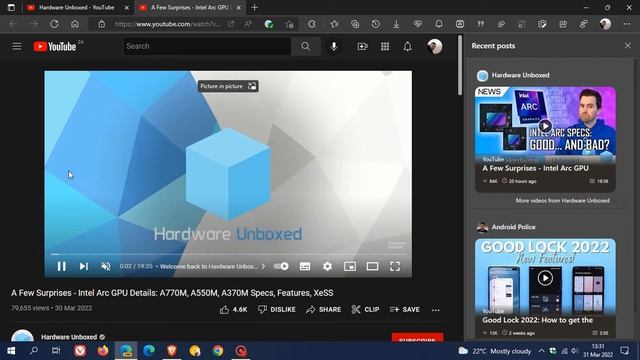Close the Recent posts panel
The height and width of the screenshot is (360, 640).
point(628,46)
